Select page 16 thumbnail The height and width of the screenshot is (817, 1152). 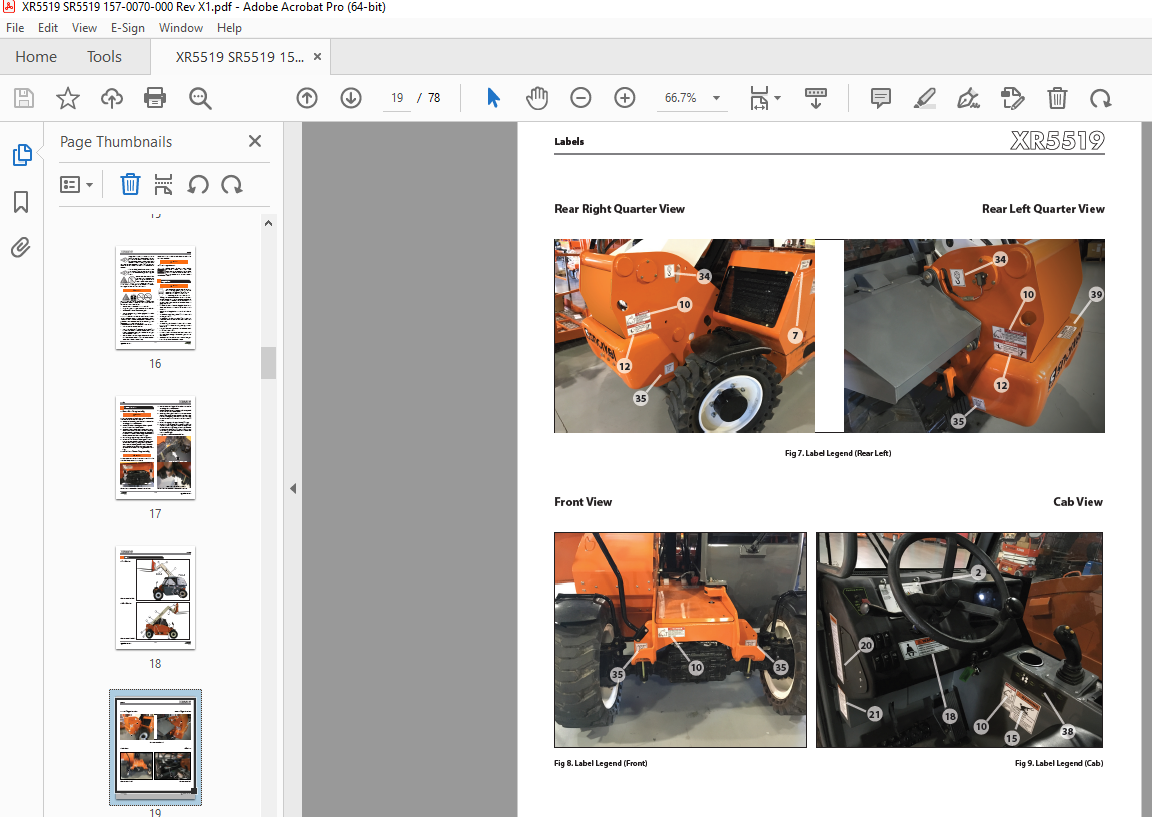(155, 298)
